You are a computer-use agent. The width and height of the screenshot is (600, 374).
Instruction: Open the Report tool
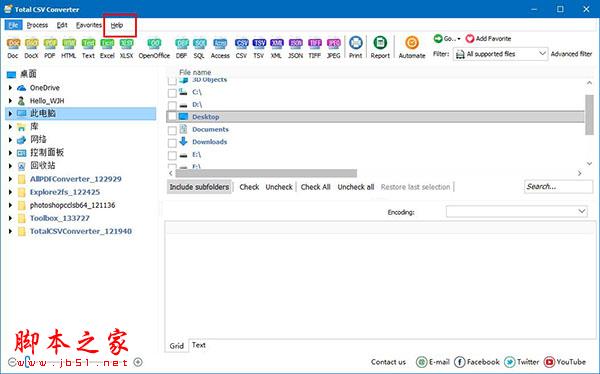click(380, 42)
